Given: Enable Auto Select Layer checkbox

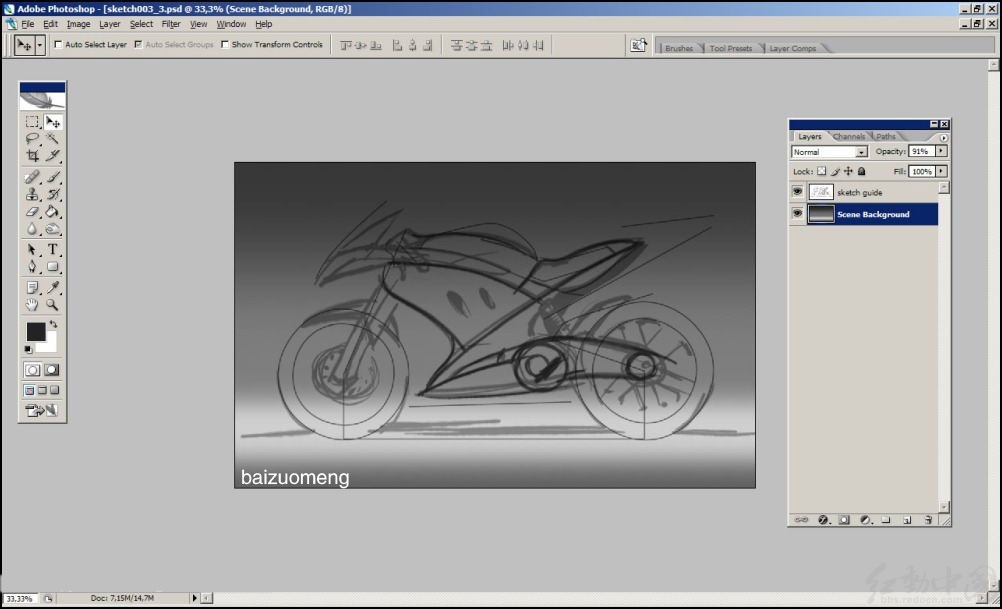Looking at the screenshot, I should [x=58, y=44].
